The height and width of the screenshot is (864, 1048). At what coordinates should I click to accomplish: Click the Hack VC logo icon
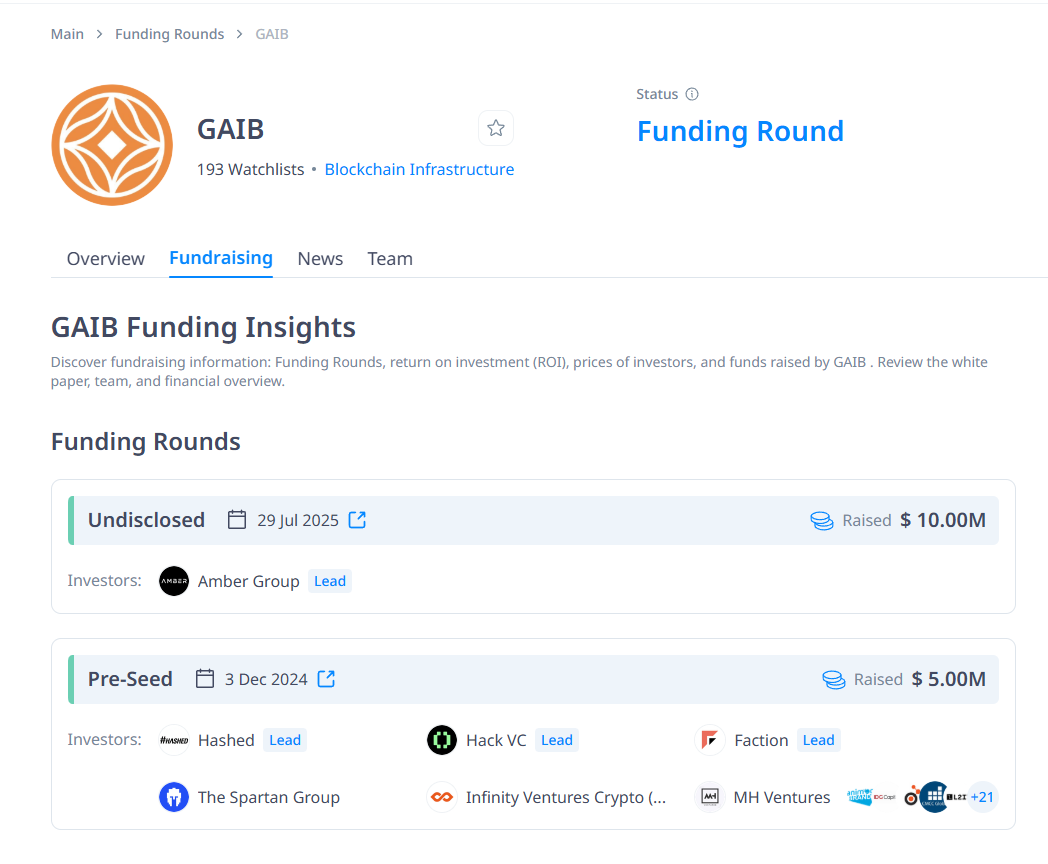tap(442, 740)
